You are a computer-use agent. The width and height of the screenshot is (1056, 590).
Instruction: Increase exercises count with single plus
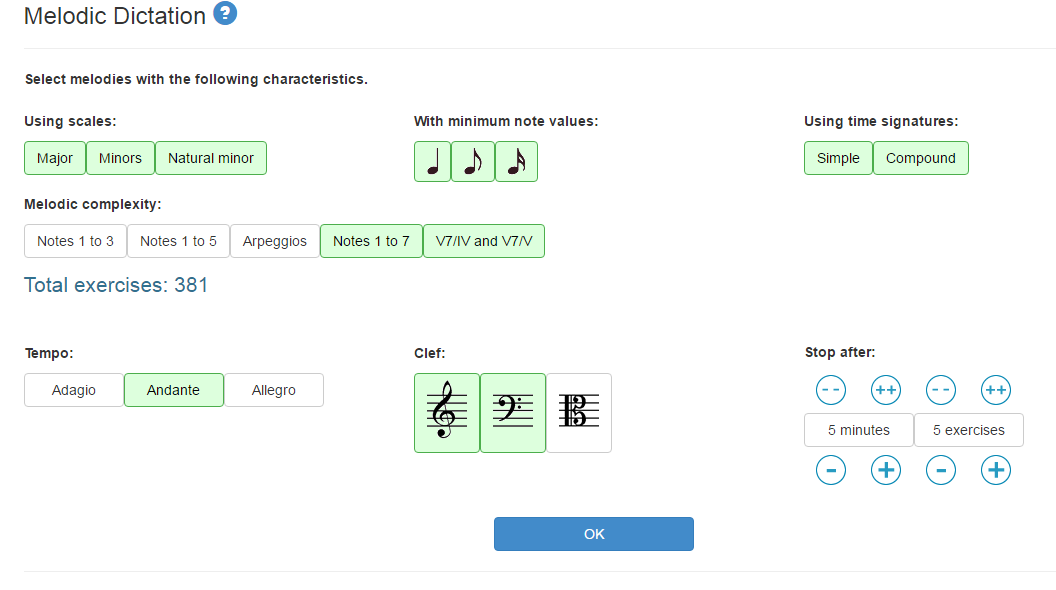pyautogui.click(x=995, y=469)
